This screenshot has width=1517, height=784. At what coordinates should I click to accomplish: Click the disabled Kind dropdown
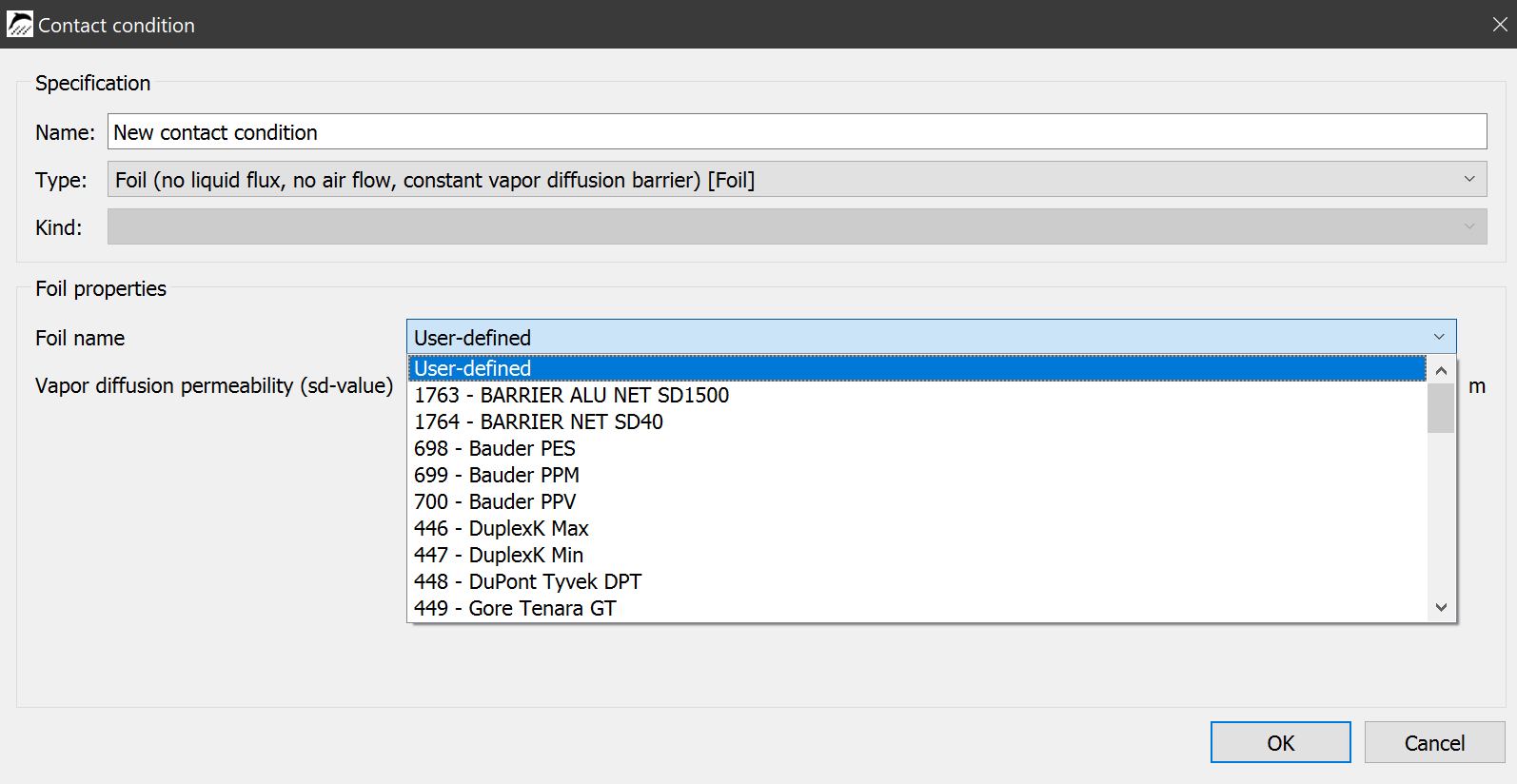797,226
